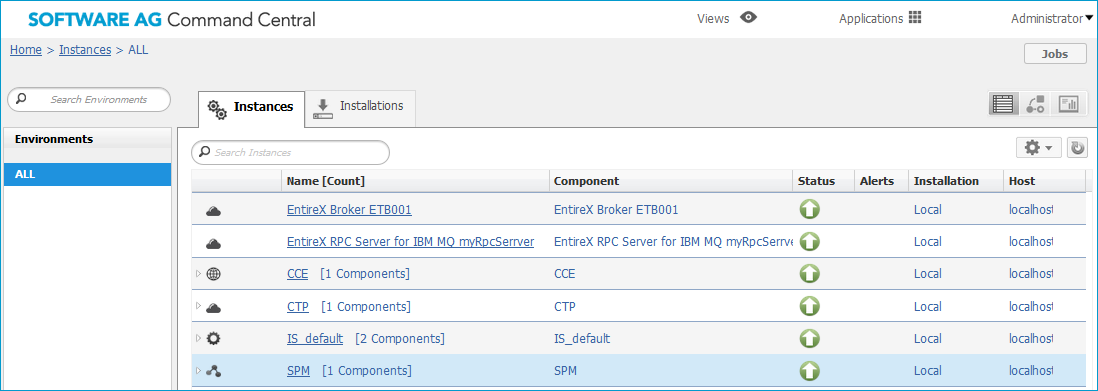
Task: Click the gear icon for IS_default
Action: [214, 338]
